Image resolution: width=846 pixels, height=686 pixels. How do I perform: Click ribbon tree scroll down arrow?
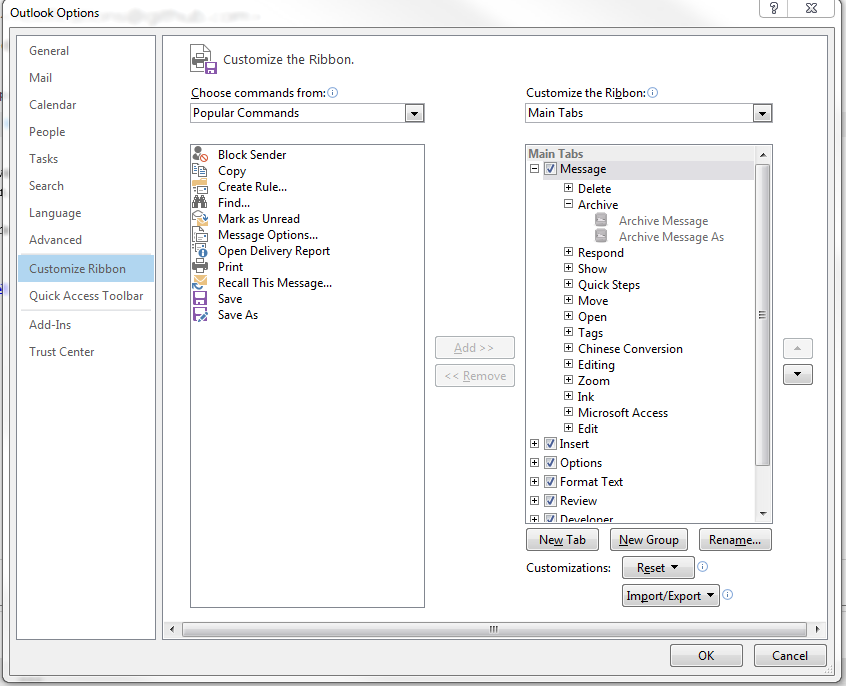click(762, 514)
